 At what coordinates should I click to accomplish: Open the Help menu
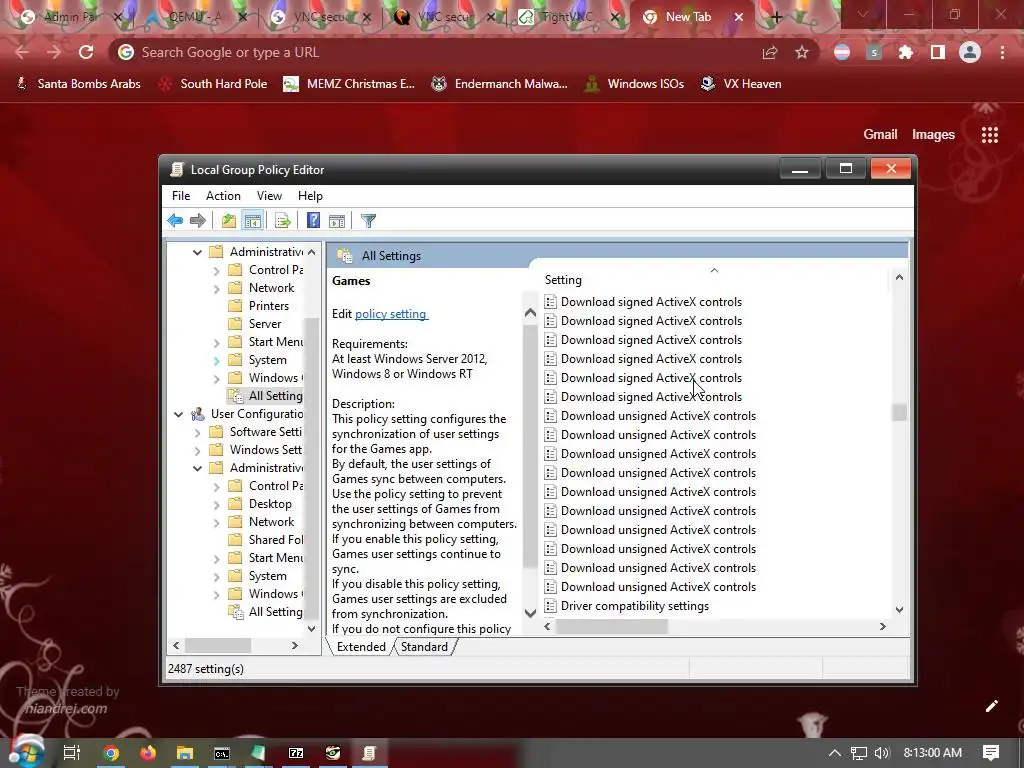[310, 196]
